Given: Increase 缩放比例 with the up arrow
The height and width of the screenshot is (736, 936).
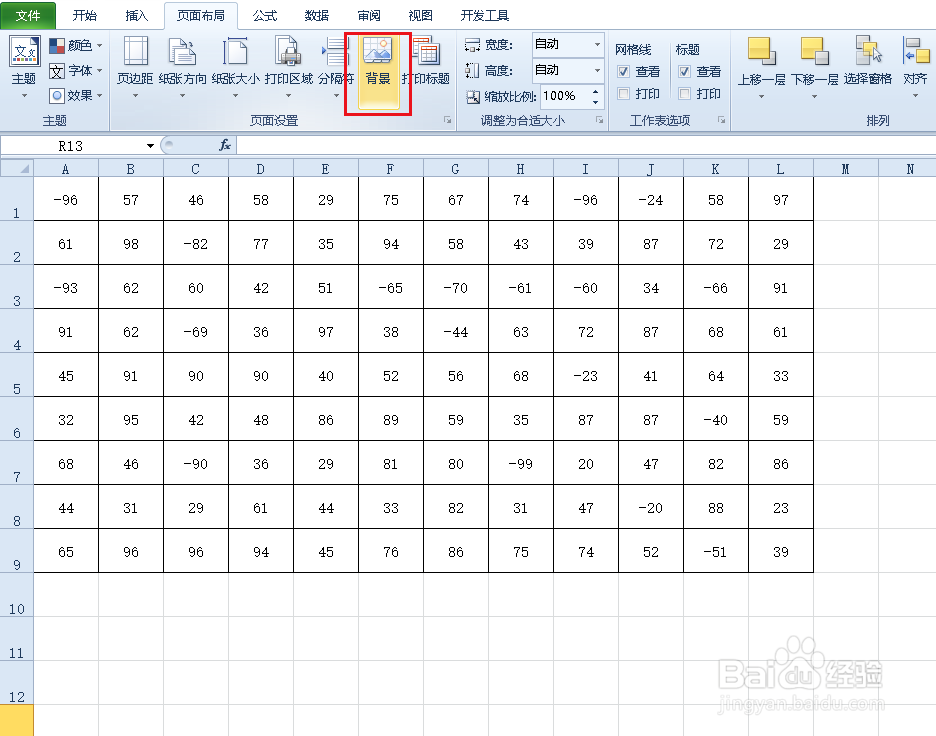Looking at the screenshot, I should 595,91.
